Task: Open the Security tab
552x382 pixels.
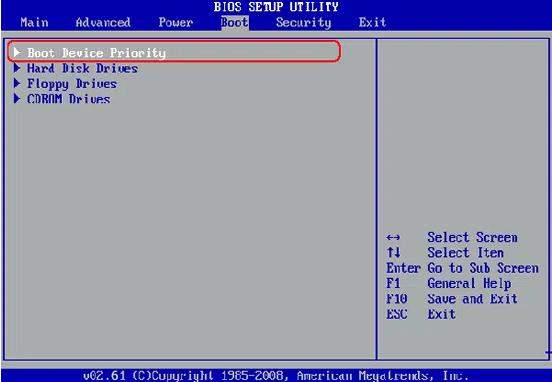Action: (303, 23)
